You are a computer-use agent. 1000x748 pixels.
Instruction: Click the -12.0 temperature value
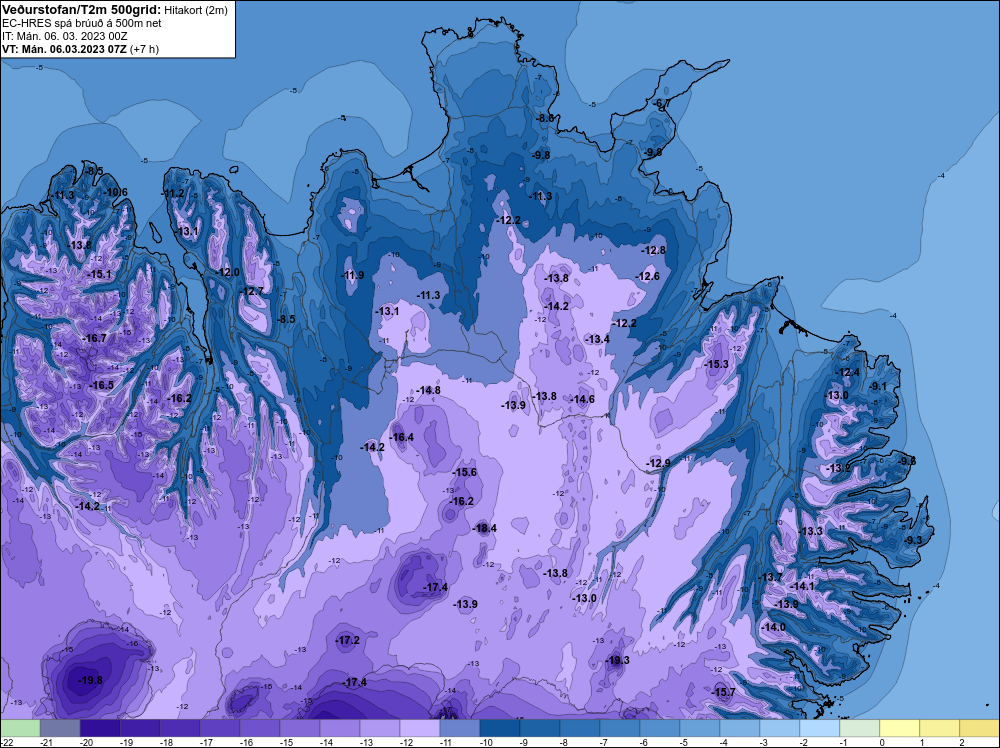pos(228,272)
